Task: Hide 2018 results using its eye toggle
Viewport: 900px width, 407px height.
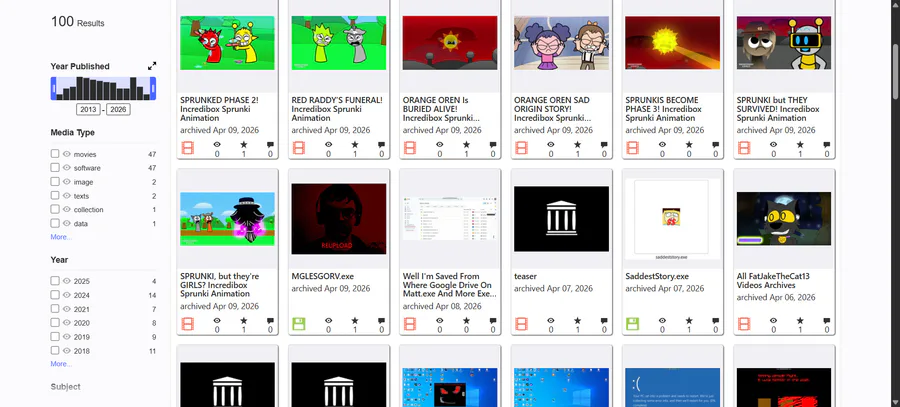Action: [x=67, y=350]
